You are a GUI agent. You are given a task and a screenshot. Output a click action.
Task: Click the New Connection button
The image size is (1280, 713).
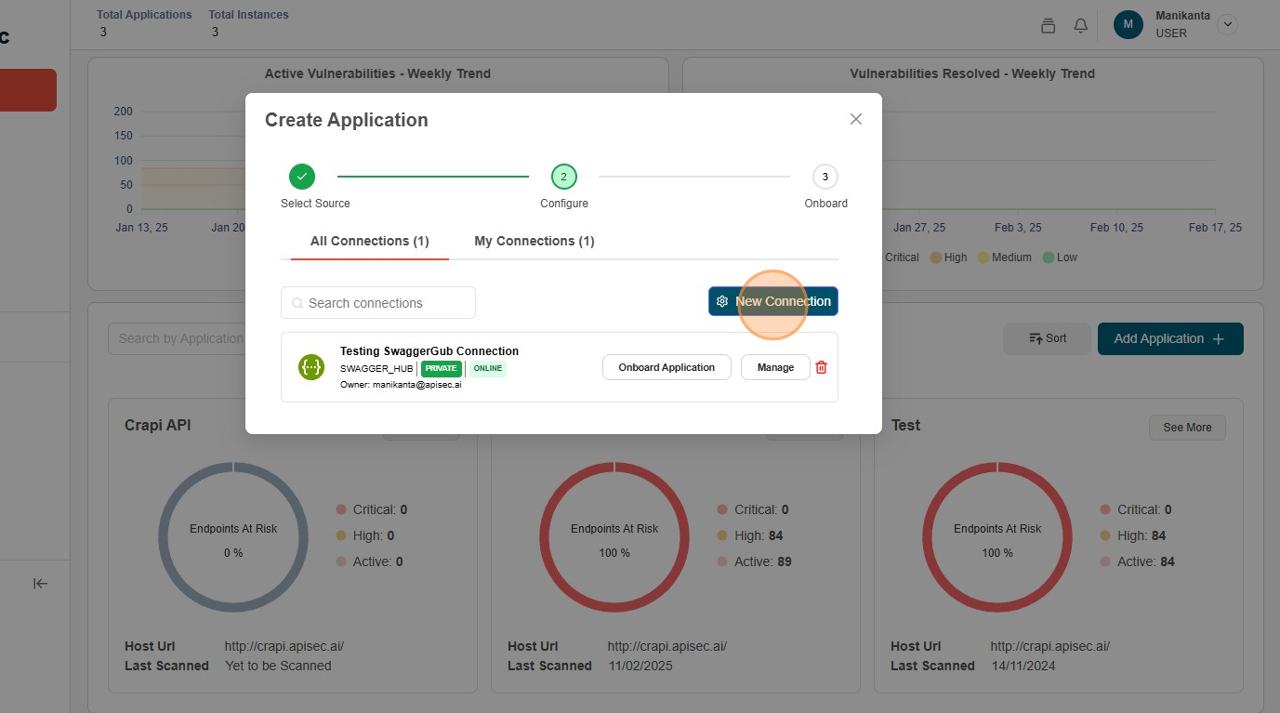pyautogui.click(x=773, y=301)
